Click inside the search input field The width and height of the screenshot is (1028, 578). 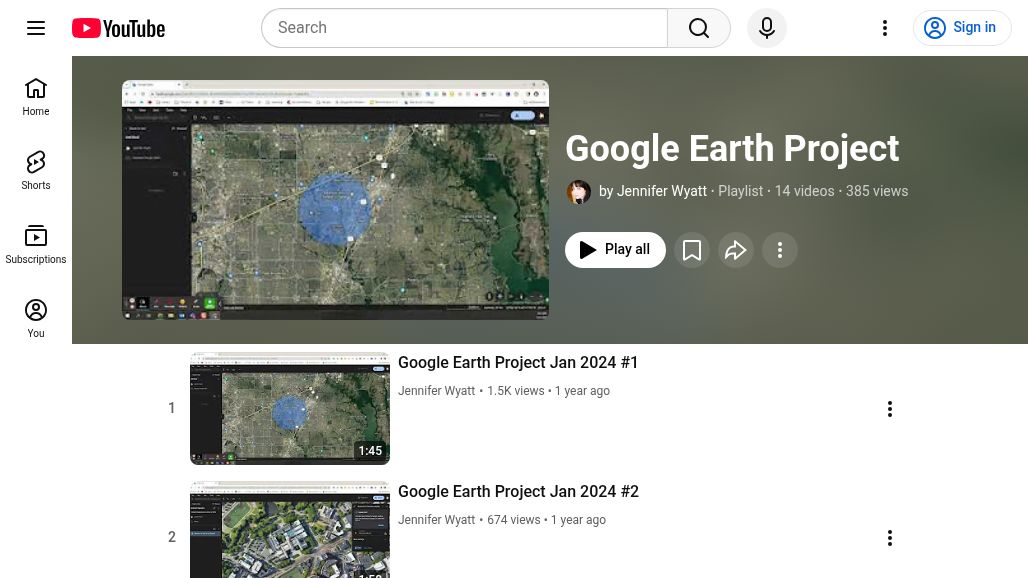(x=465, y=27)
